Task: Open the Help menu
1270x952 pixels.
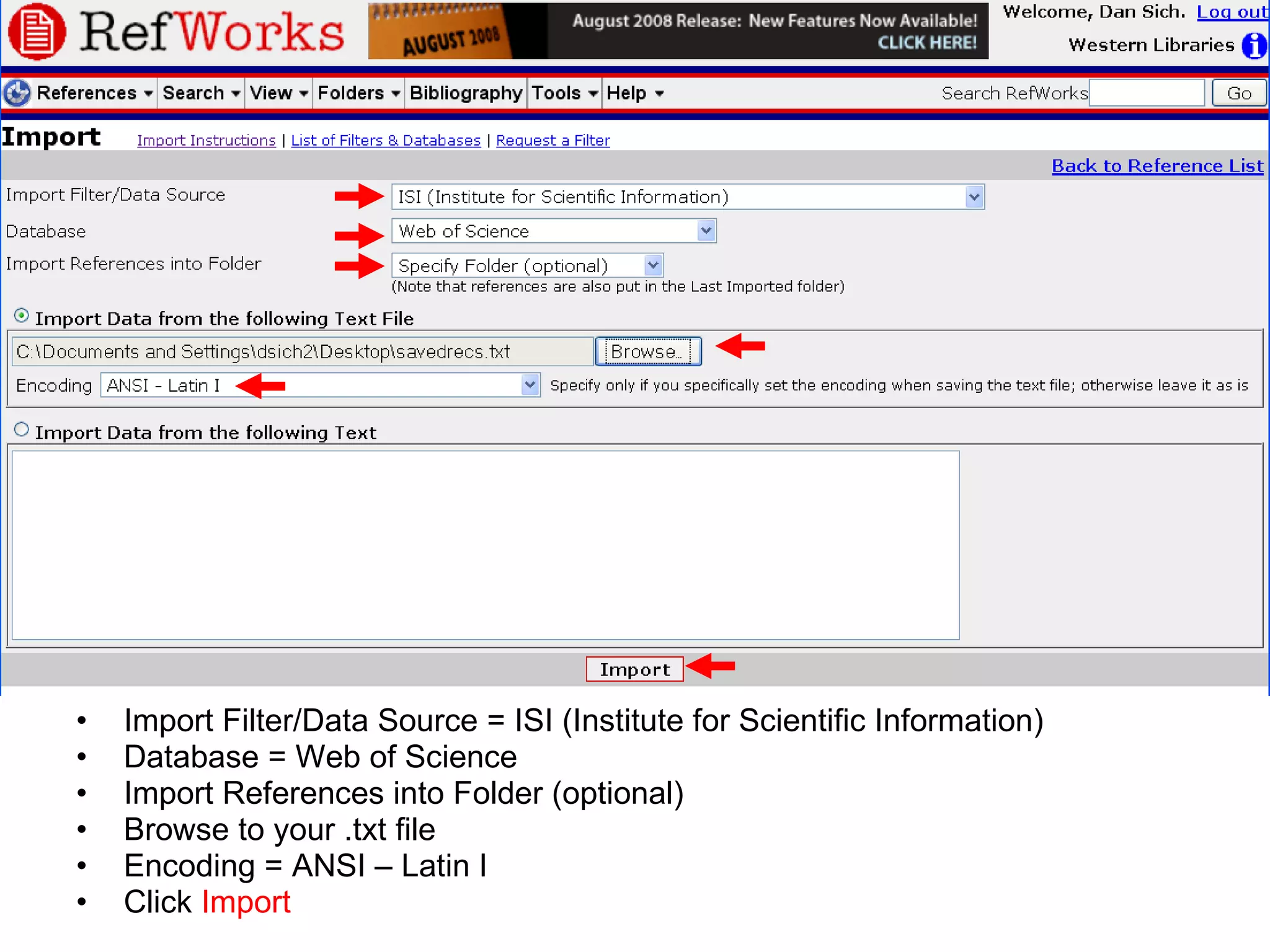Action: [635, 93]
